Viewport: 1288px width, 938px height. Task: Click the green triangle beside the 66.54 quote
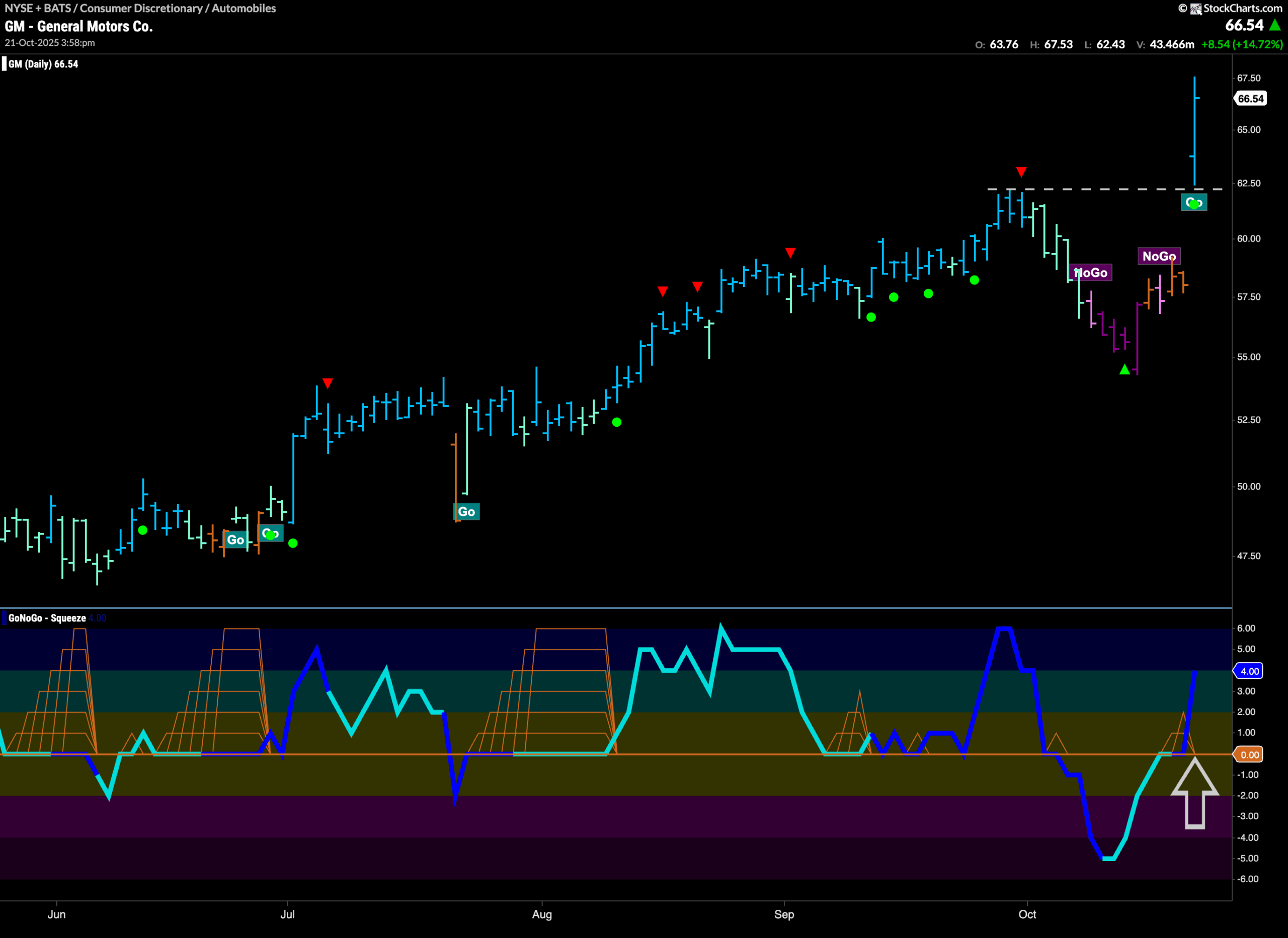click(x=1276, y=25)
